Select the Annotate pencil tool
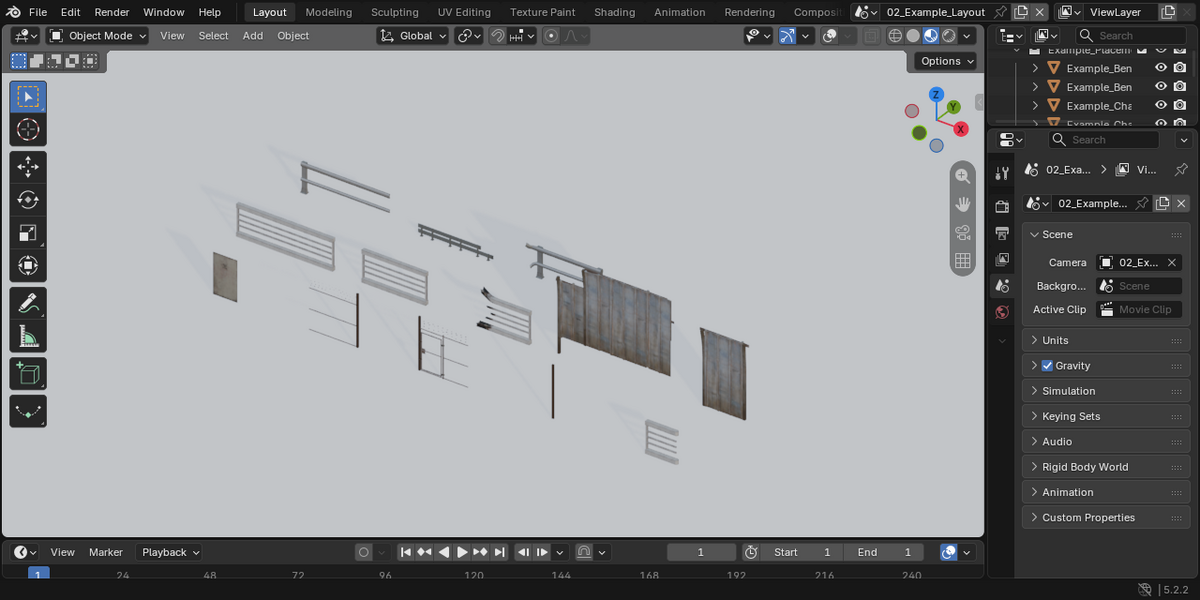Image resolution: width=1200 pixels, height=600 pixels. point(28,303)
